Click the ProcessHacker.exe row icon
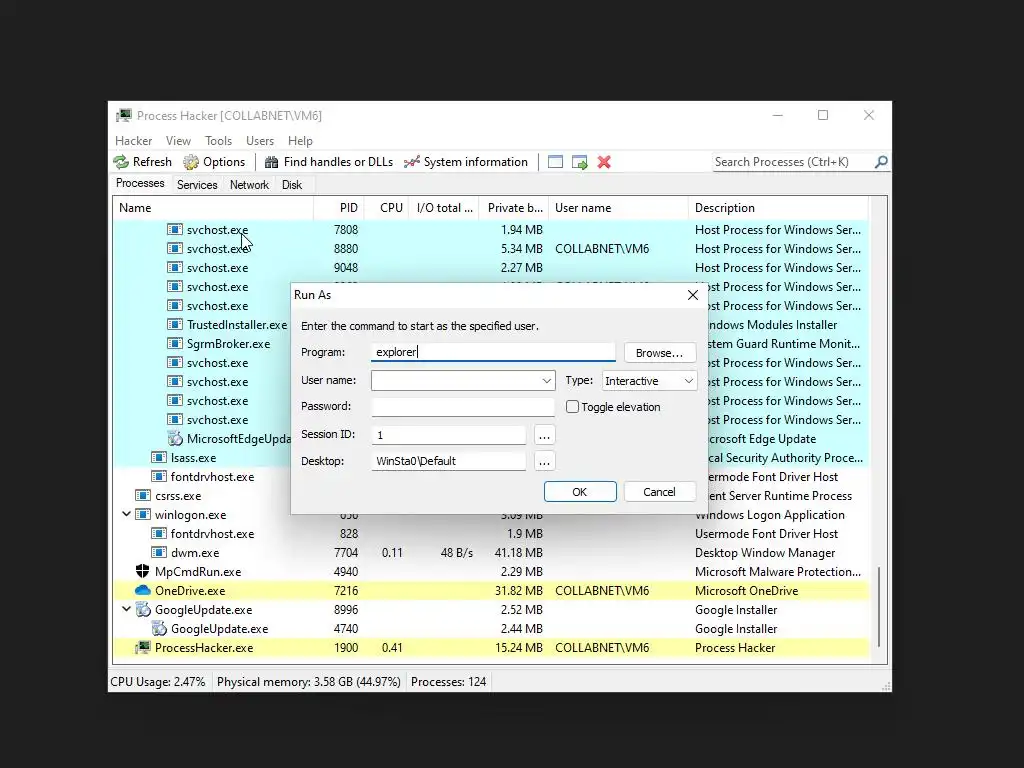Screen dimensions: 1024x768 coord(142,648)
